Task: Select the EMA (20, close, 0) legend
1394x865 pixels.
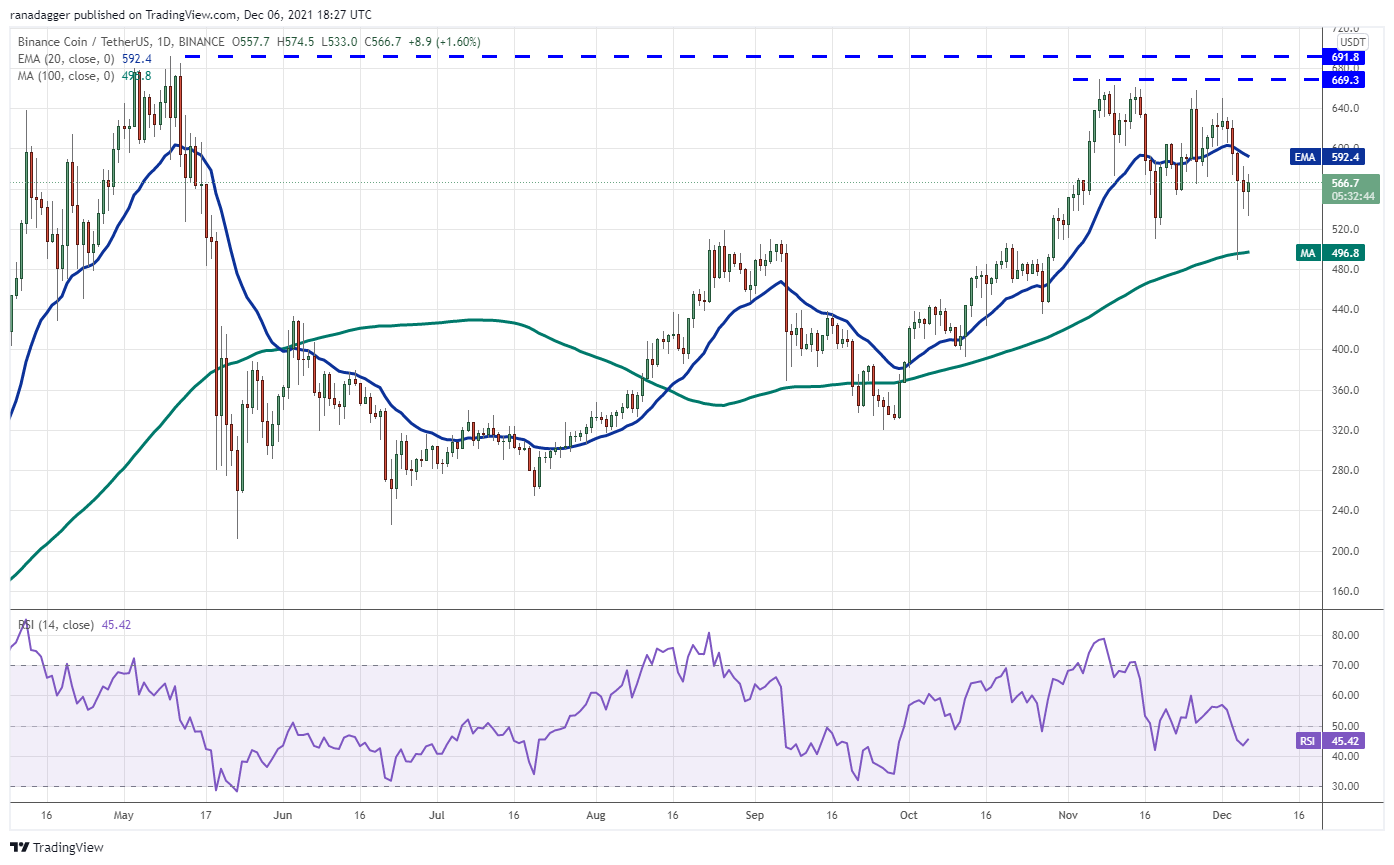Action: click(x=59, y=59)
